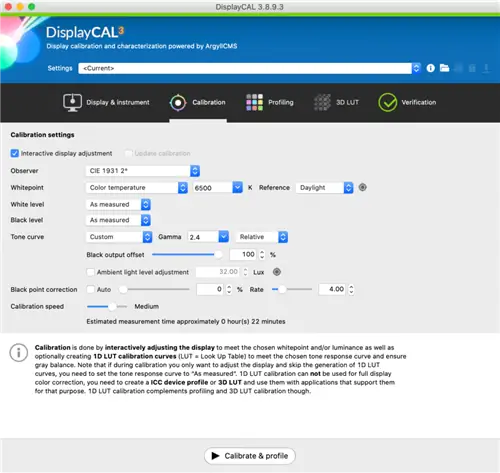Open the Tone curve Custom dropdown
Image resolution: width=500 pixels, height=473 pixels.
119,237
